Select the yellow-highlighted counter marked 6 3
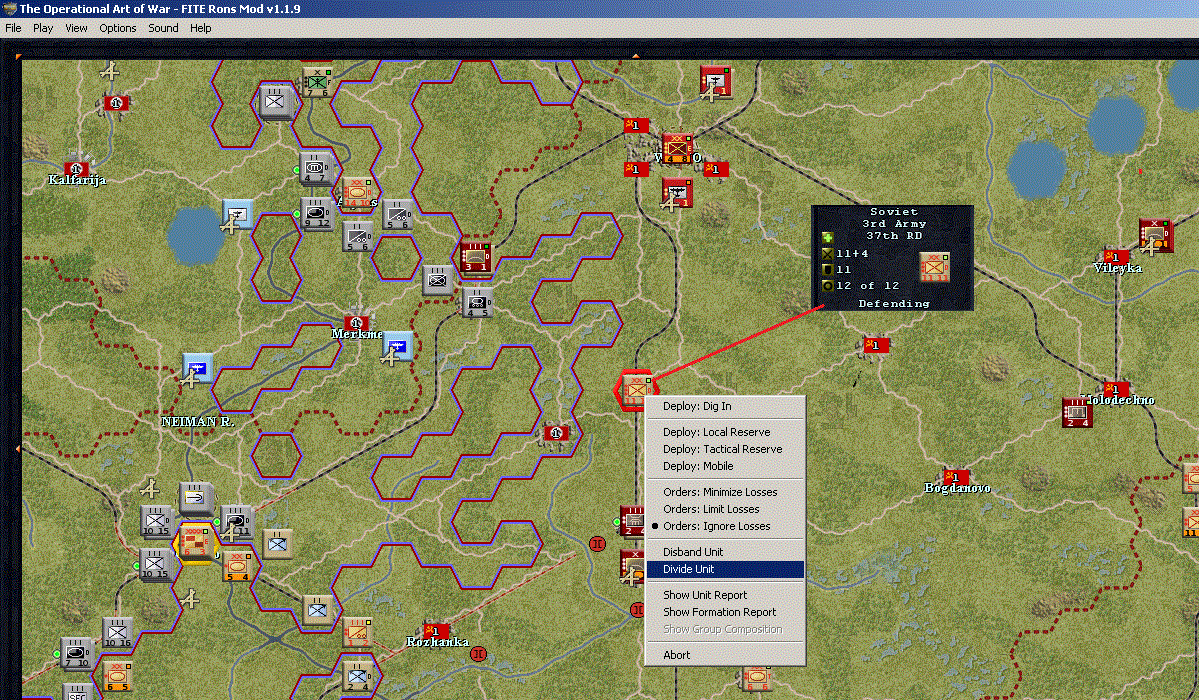 click(x=196, y=542)
